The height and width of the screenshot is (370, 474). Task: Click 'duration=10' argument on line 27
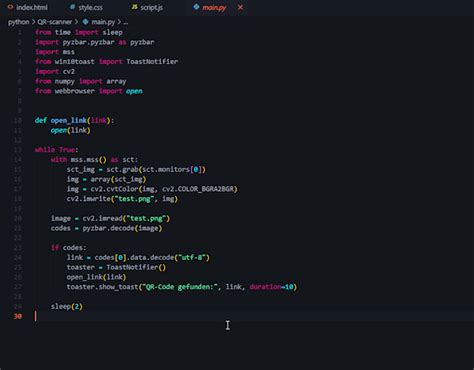(271, 287)
